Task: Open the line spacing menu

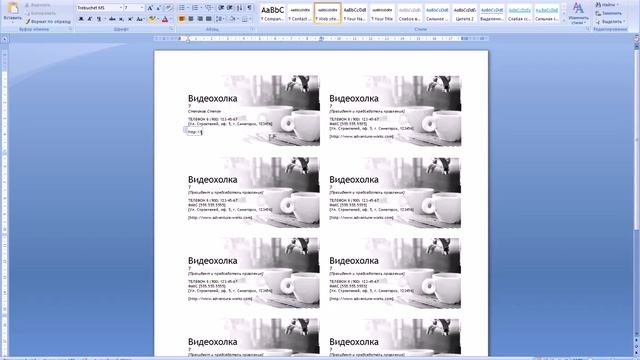Action: tap(220, 19)
